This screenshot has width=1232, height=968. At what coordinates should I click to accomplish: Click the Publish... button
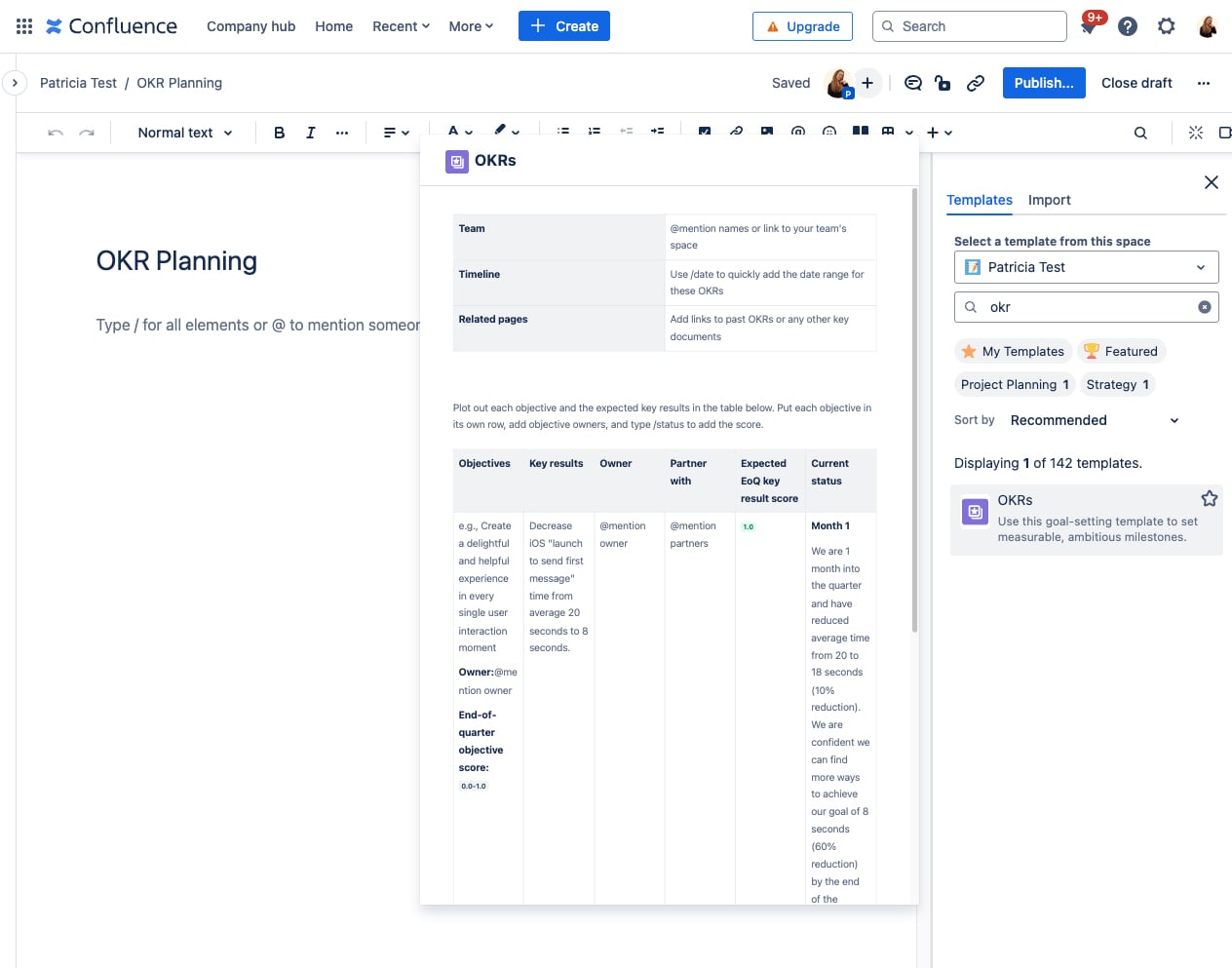(x=1044, y=83)
